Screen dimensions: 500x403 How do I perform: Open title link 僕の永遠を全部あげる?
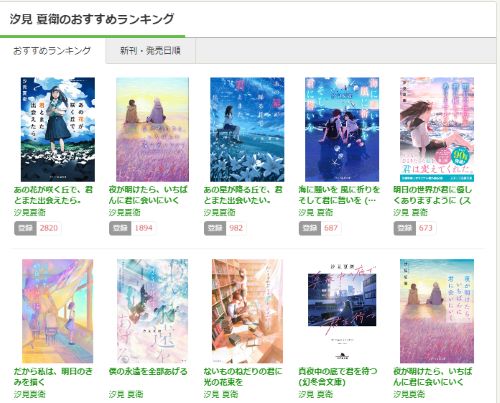148,371
